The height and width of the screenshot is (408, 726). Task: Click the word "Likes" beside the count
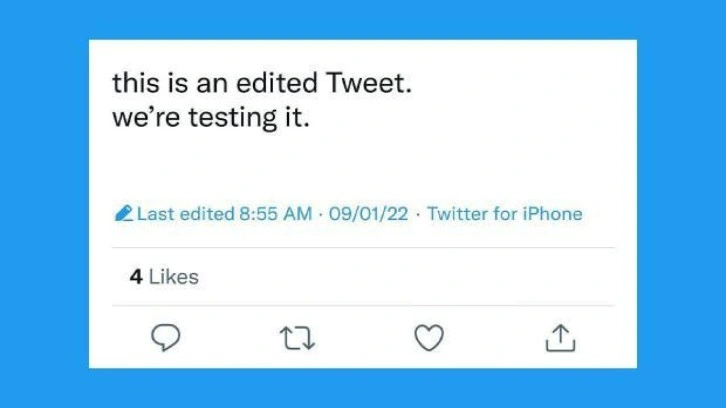tap(174, 277)
